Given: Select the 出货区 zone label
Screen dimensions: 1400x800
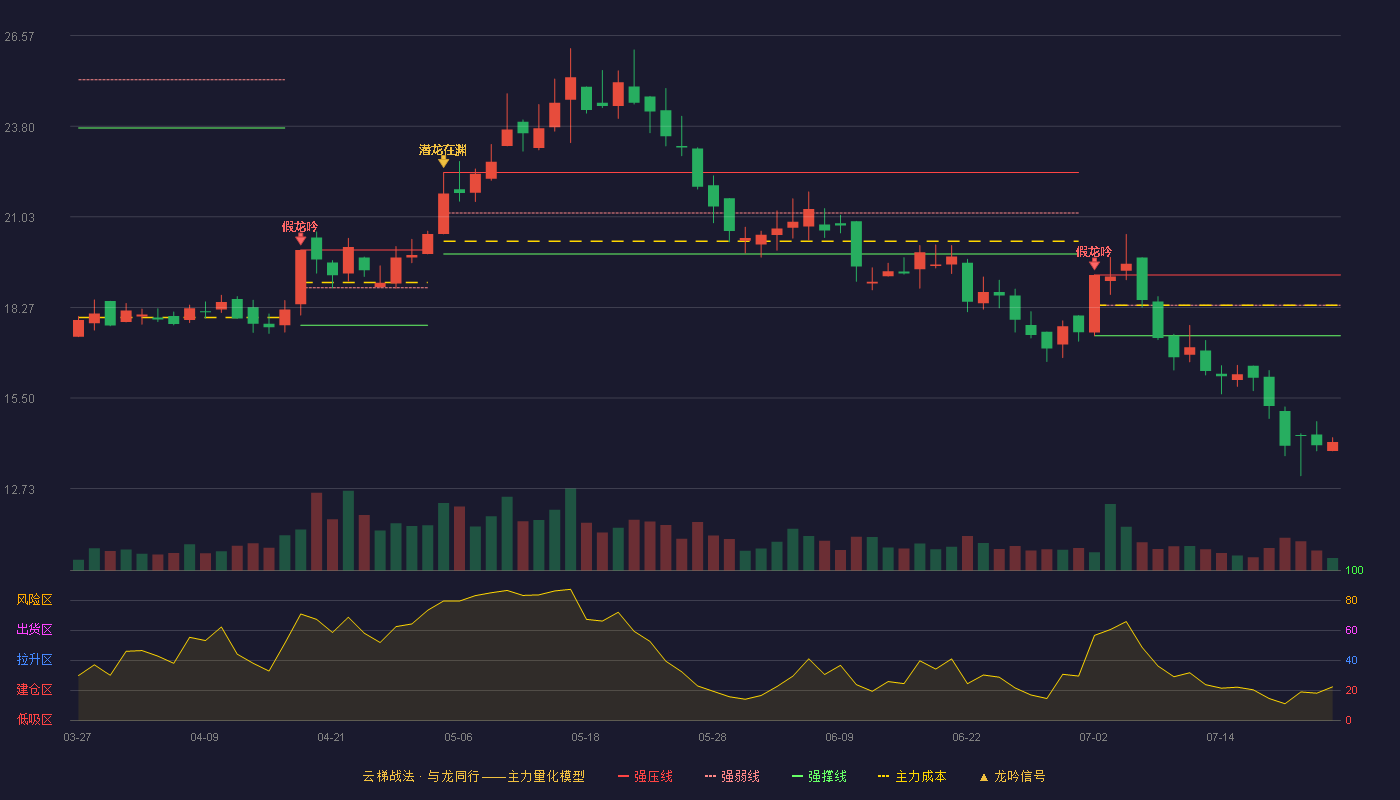Looking at the screenshot, I should tap(34, 630).
